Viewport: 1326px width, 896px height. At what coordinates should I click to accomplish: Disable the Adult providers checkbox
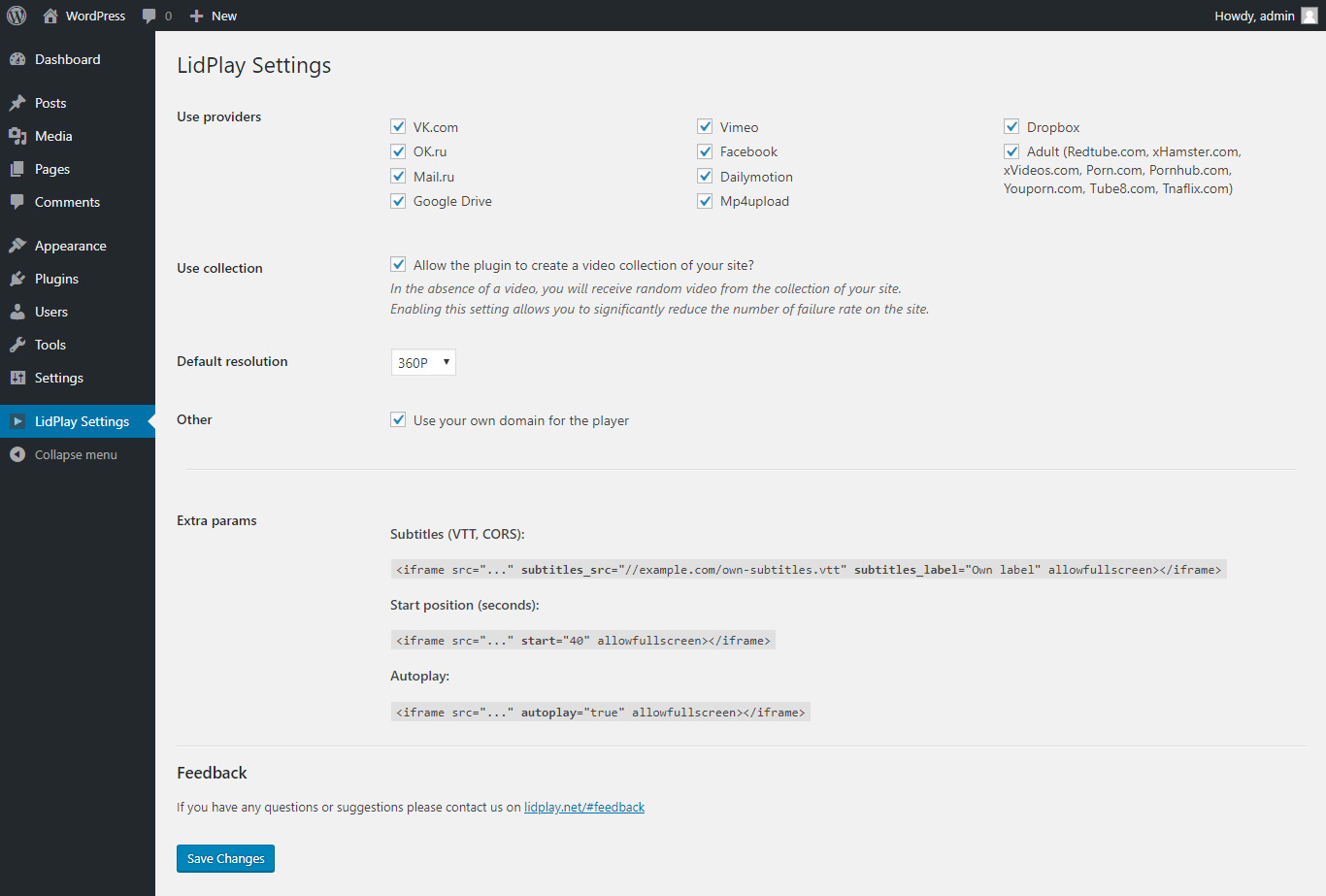coord(1011,151)
